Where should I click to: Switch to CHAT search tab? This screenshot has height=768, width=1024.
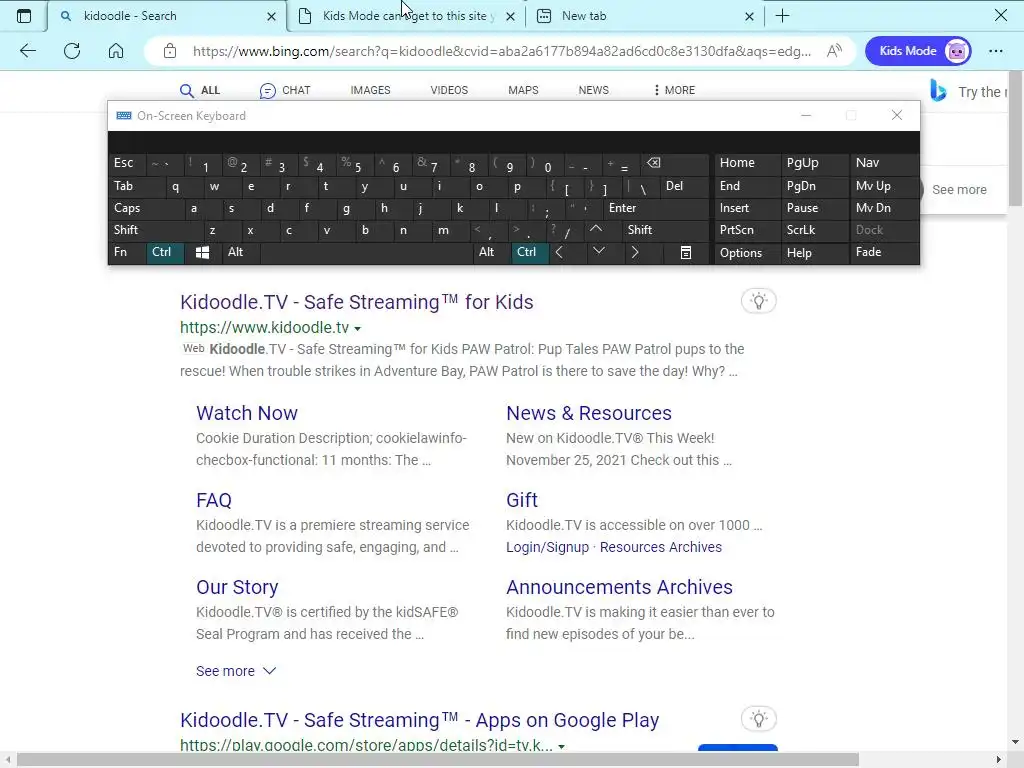click(285, 90)
